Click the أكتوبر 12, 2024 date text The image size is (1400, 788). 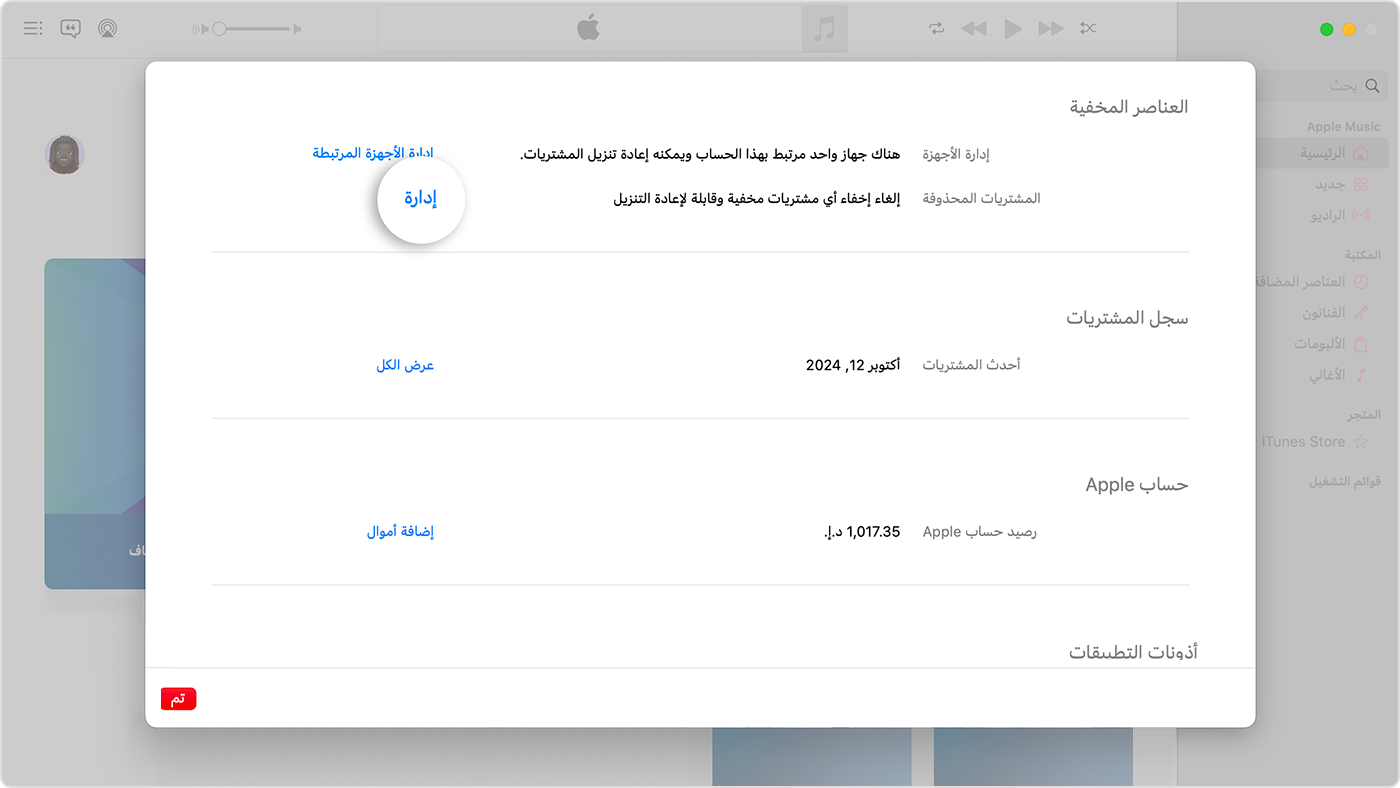(x=852, y=365)
